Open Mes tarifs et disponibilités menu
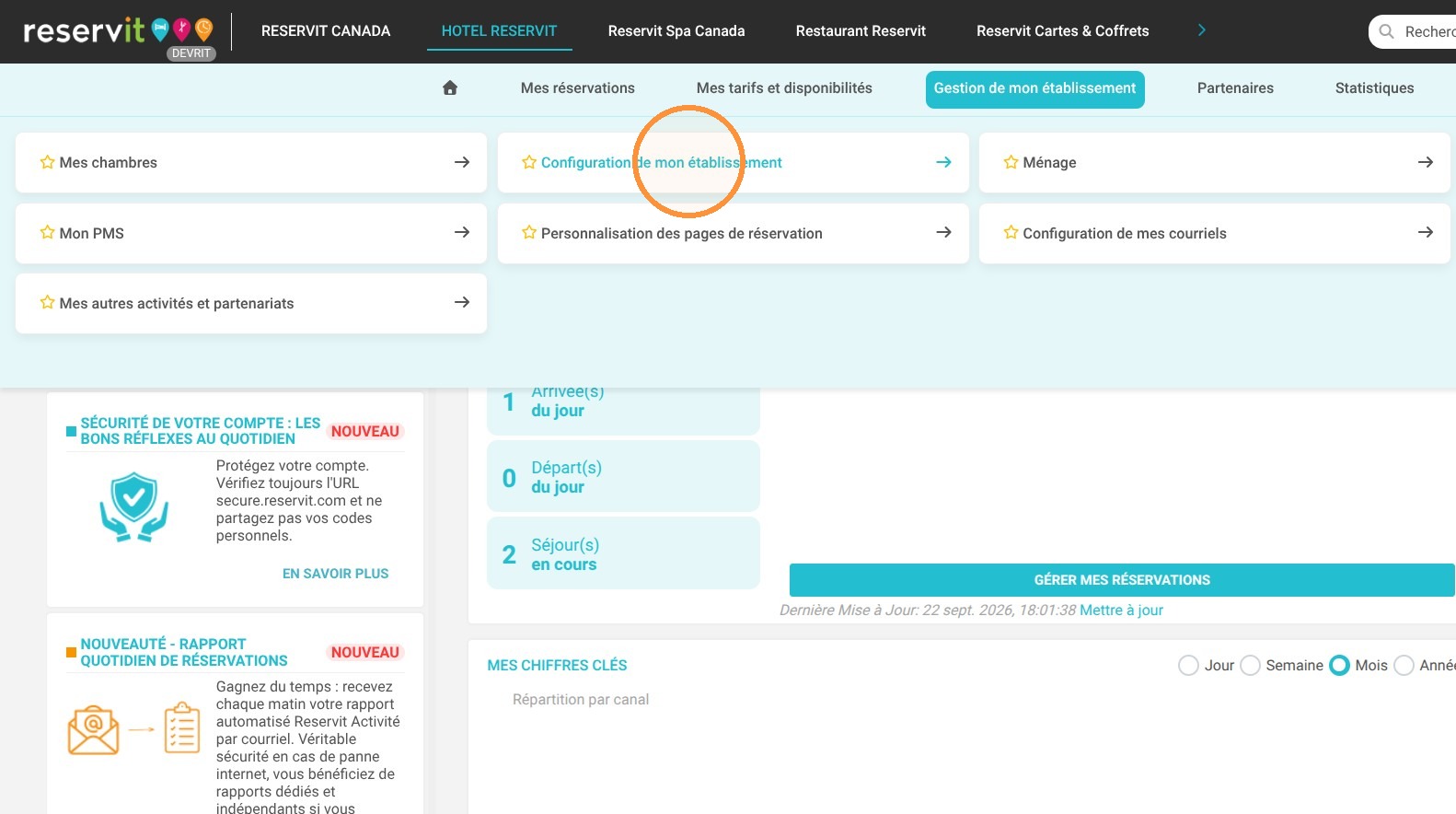 coord(784,88)
